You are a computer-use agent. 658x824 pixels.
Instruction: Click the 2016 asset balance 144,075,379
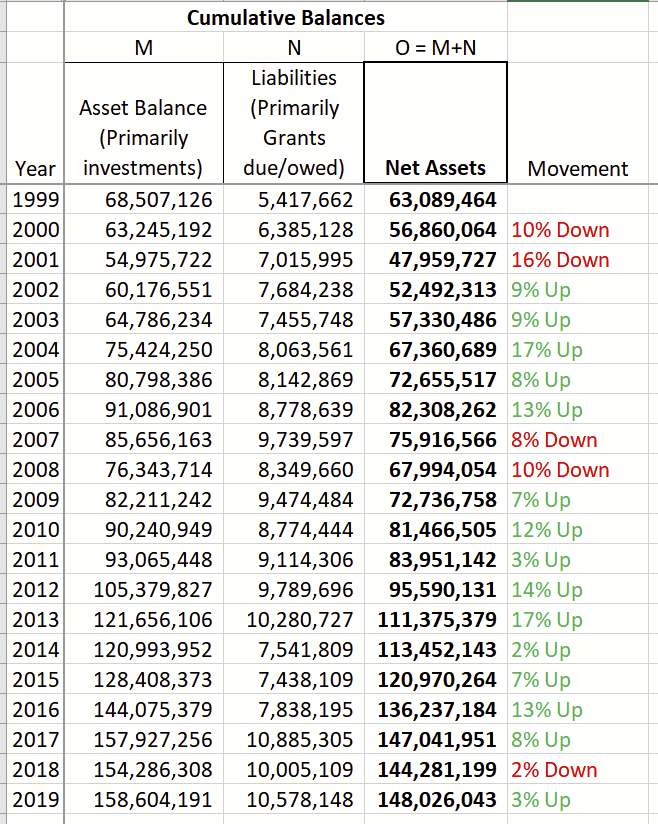tap(152, 710)
